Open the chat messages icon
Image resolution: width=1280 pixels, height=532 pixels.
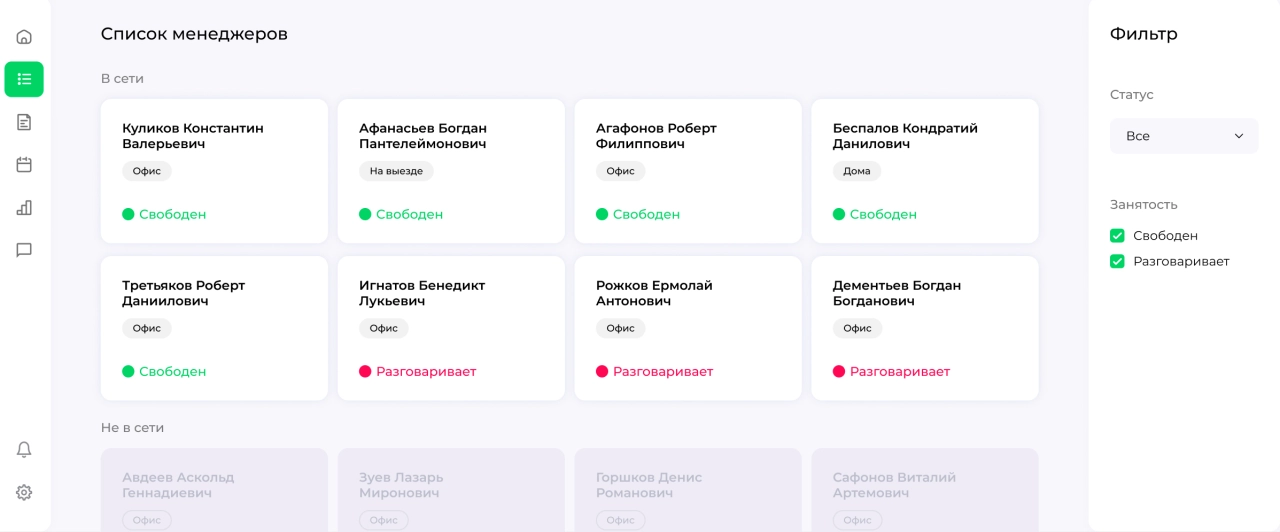pos(24,250)
